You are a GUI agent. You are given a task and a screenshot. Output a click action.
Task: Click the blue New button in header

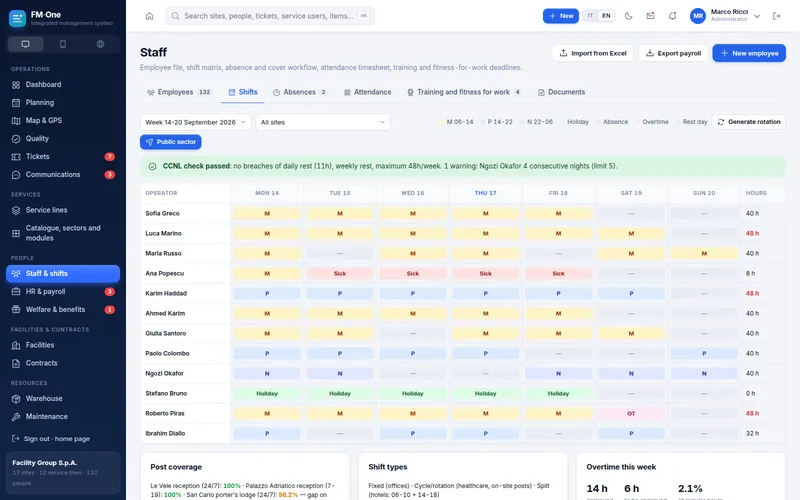click(x=560, y=16)
